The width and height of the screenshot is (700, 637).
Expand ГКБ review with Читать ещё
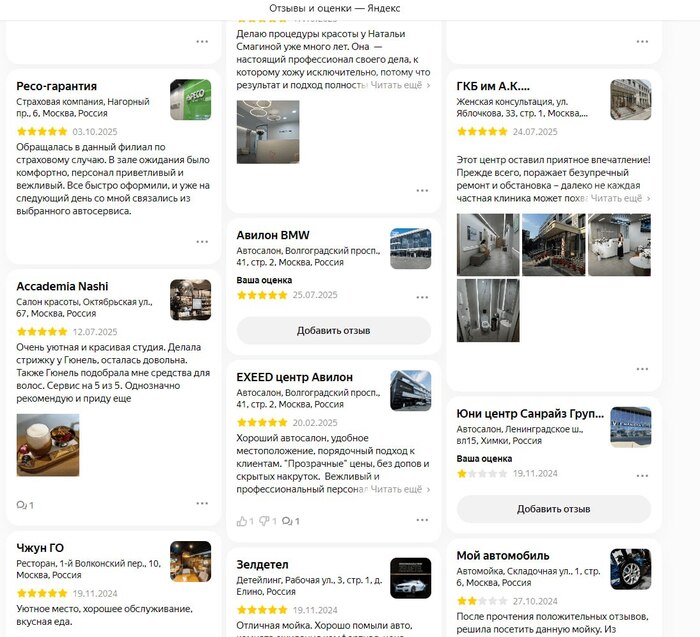[620, 198]
